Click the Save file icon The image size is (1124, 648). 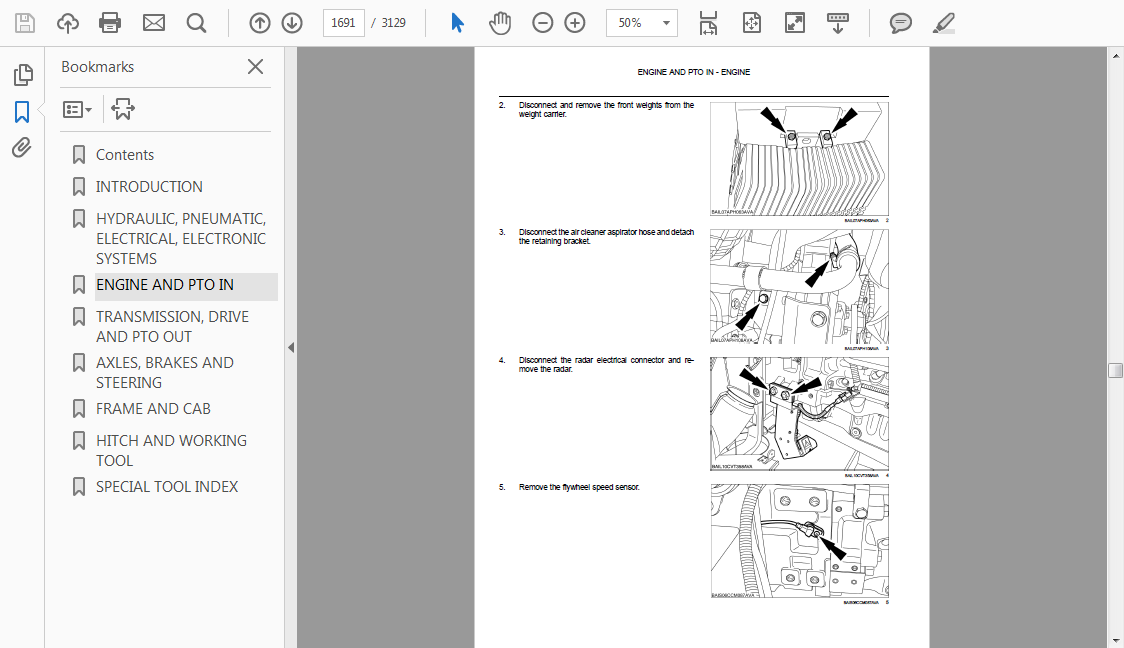pyautogui.click(x=24, y=23)
